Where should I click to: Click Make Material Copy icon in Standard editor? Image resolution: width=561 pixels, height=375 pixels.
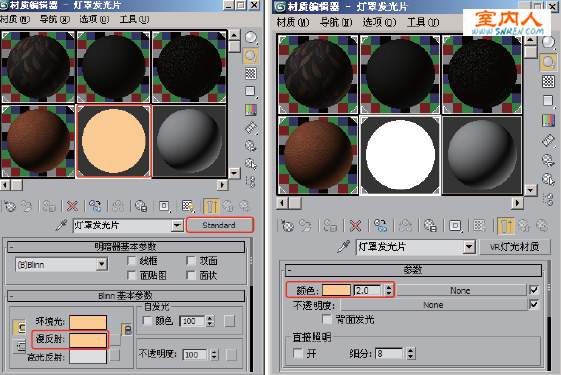coord(96,206)
